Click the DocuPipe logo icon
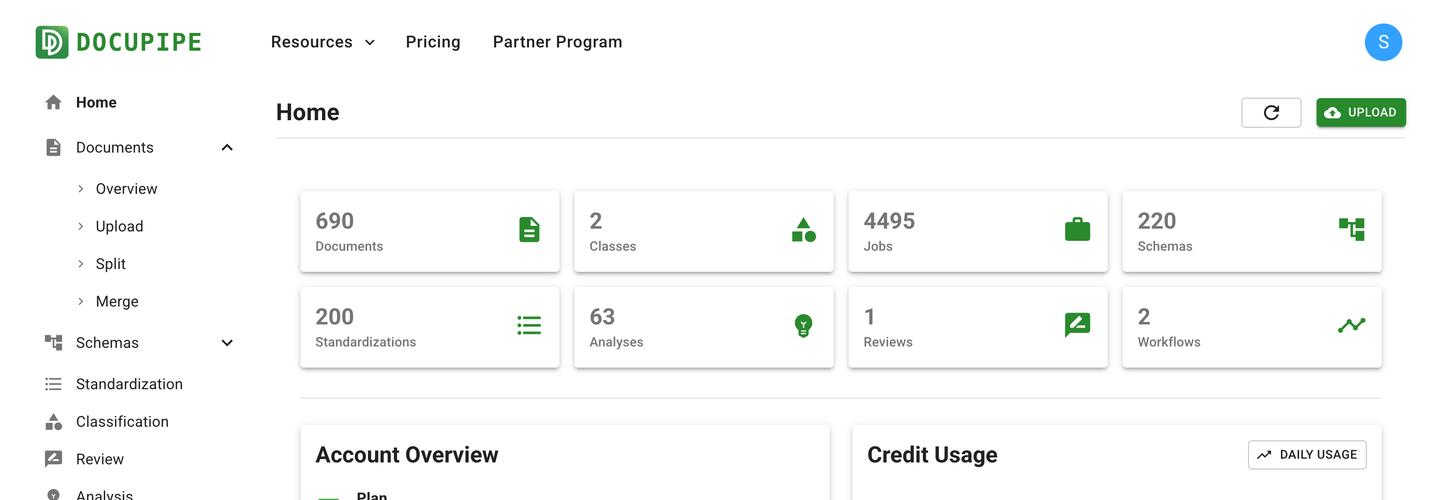Screen dimensions: 1440x500 point(52,42)
